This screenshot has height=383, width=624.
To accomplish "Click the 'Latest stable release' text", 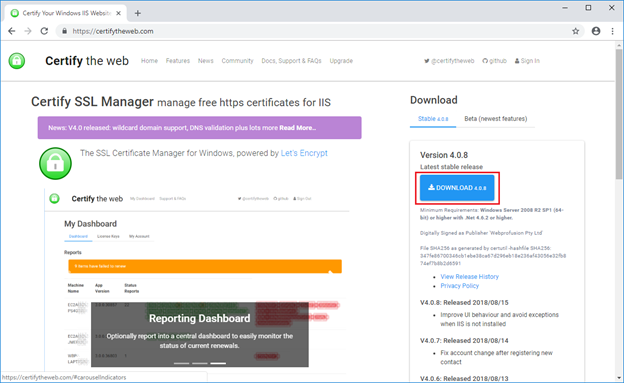I will 451,167.
